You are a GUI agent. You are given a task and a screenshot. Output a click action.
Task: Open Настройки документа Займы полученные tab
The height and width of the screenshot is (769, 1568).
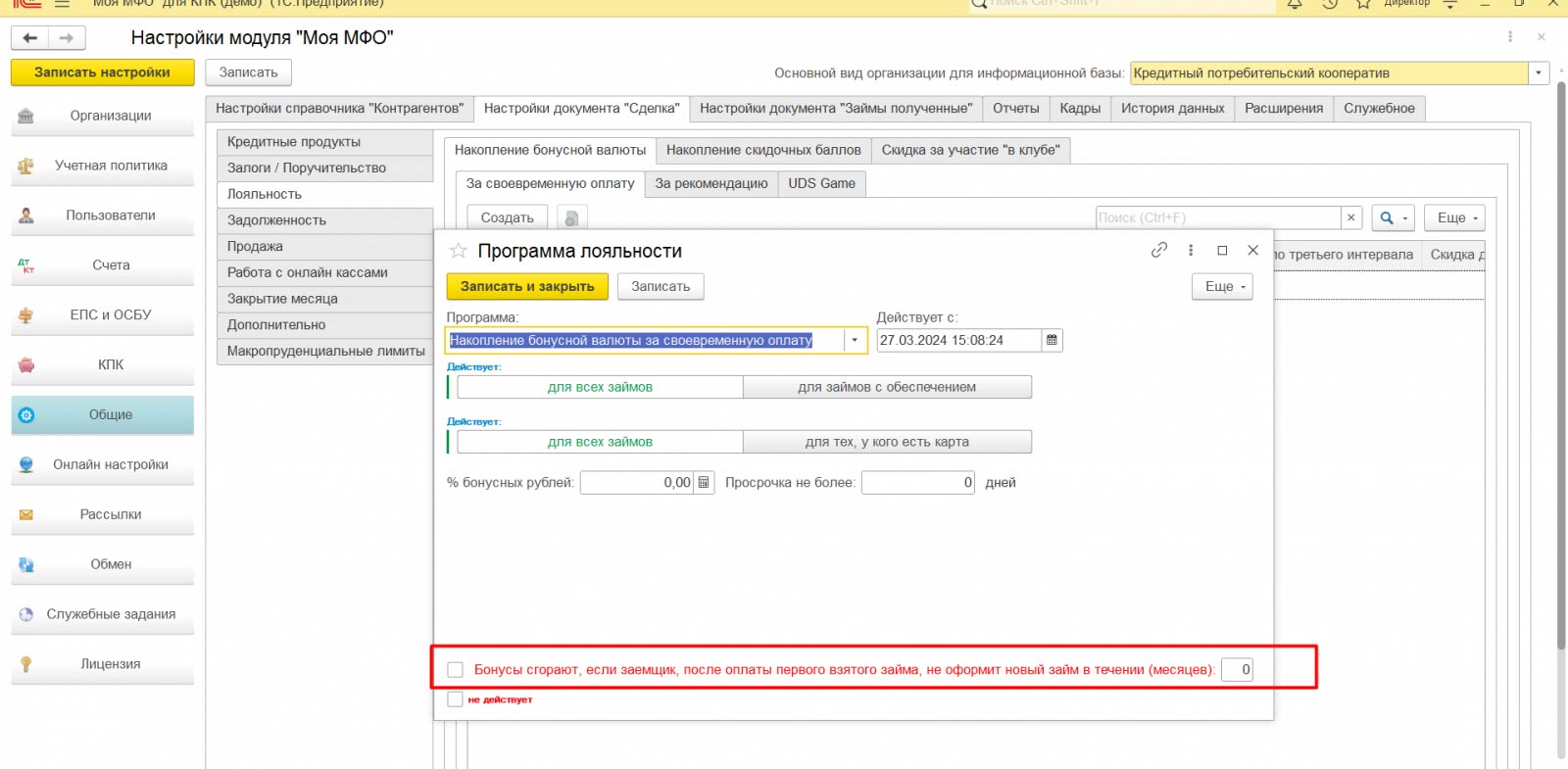(836, 109)
